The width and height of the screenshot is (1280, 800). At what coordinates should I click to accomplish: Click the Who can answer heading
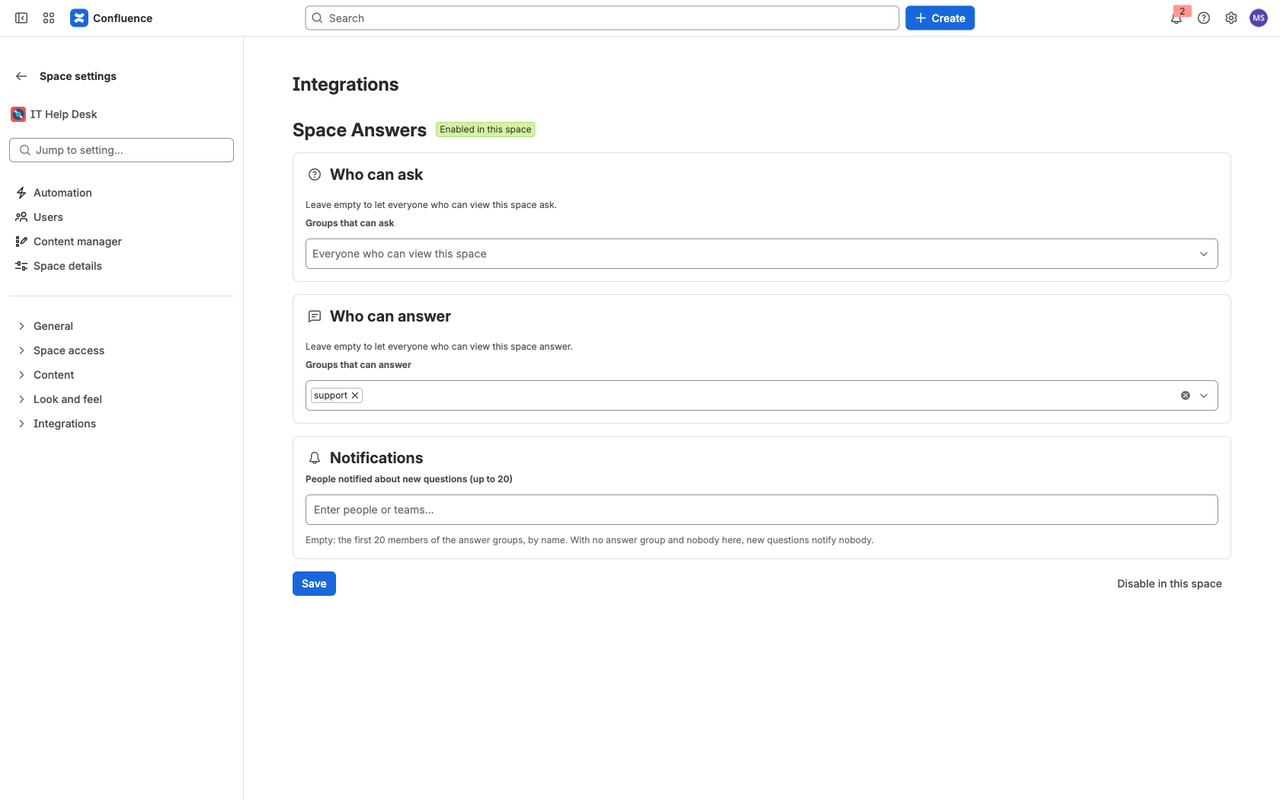click(390, 316)
